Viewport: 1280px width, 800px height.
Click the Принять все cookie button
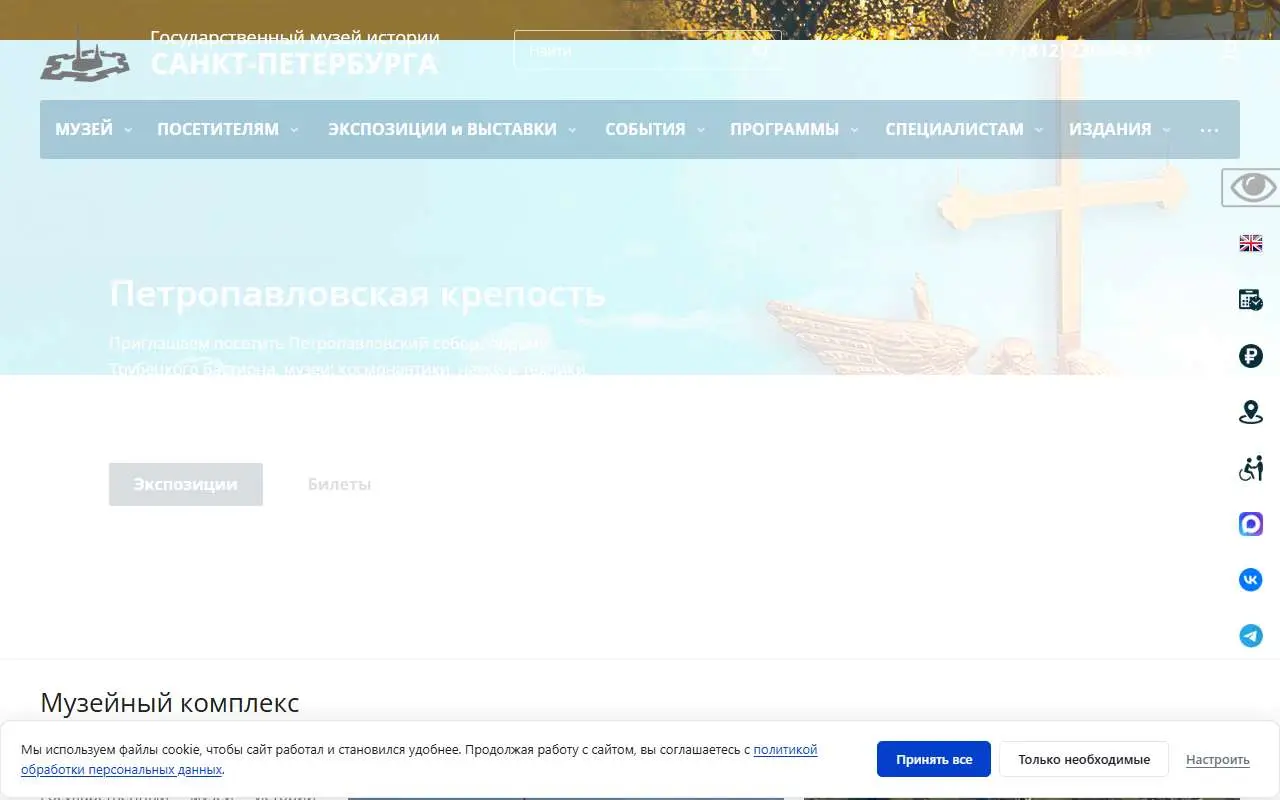[x=934, y=759]
